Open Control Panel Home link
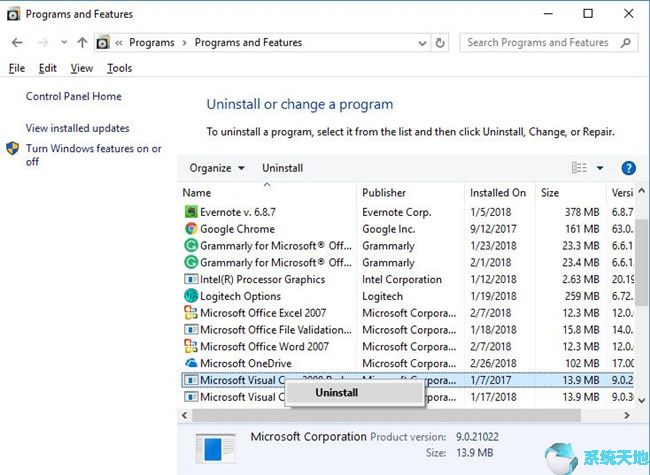Viewport: 650px width, 475px height. (x=74, y=96)
